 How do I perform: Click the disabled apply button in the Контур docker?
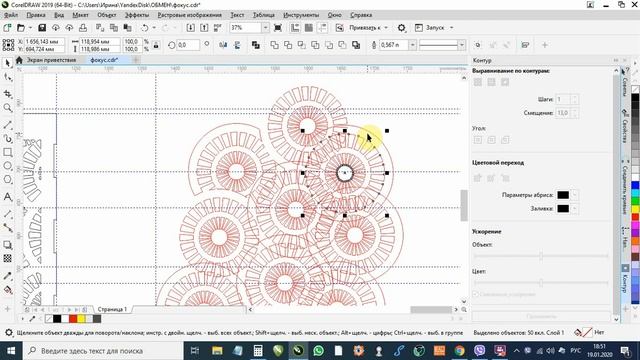pyautogui.click(x=541, y=316)
